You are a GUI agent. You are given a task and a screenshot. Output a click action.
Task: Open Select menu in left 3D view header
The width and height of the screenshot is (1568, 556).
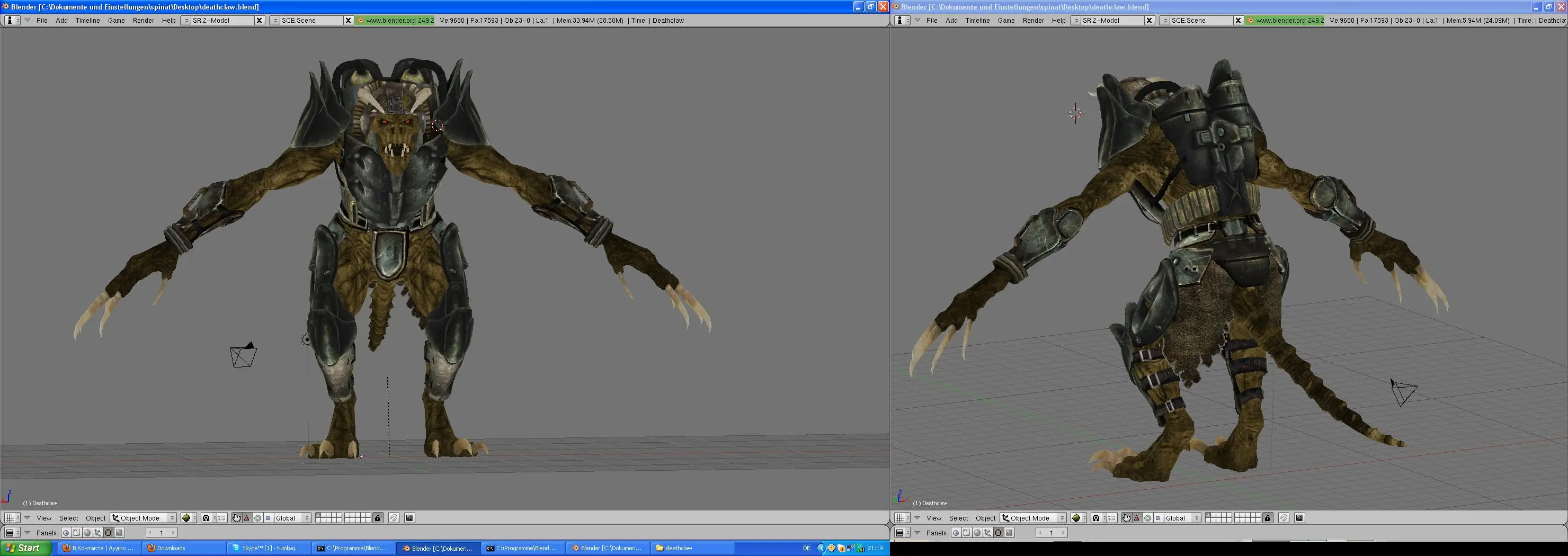click(69, 518)
